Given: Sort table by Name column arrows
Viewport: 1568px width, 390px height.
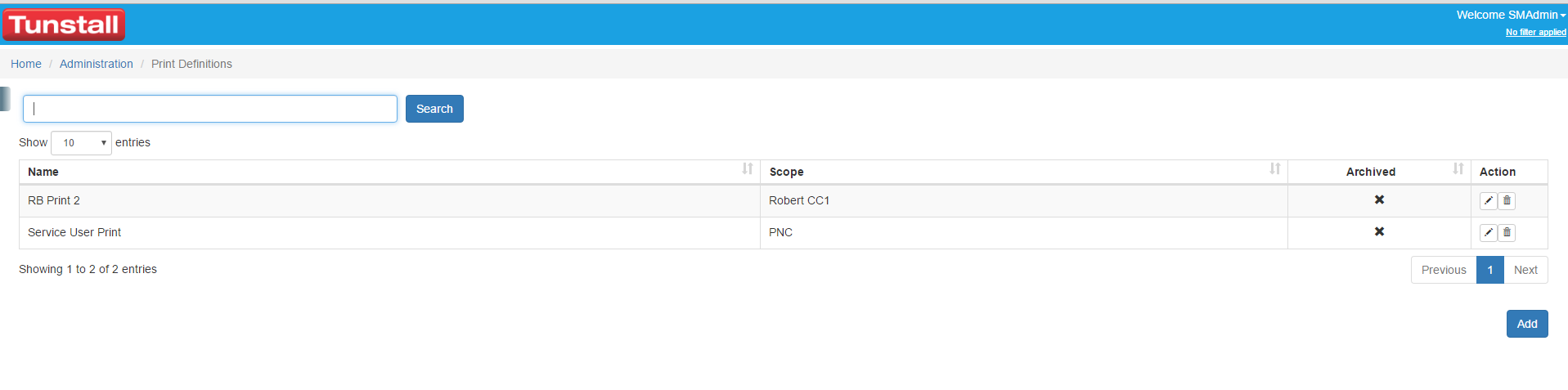Looking at the screenshot, I should pyautogui.click(x=748, y=169).
